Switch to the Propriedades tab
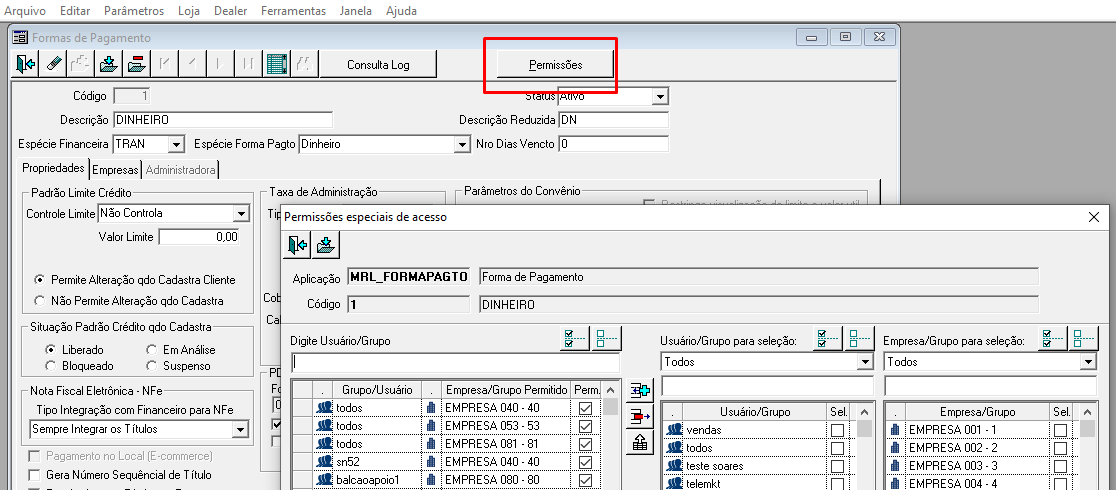The image size is (1116, 490). [53, 169]
